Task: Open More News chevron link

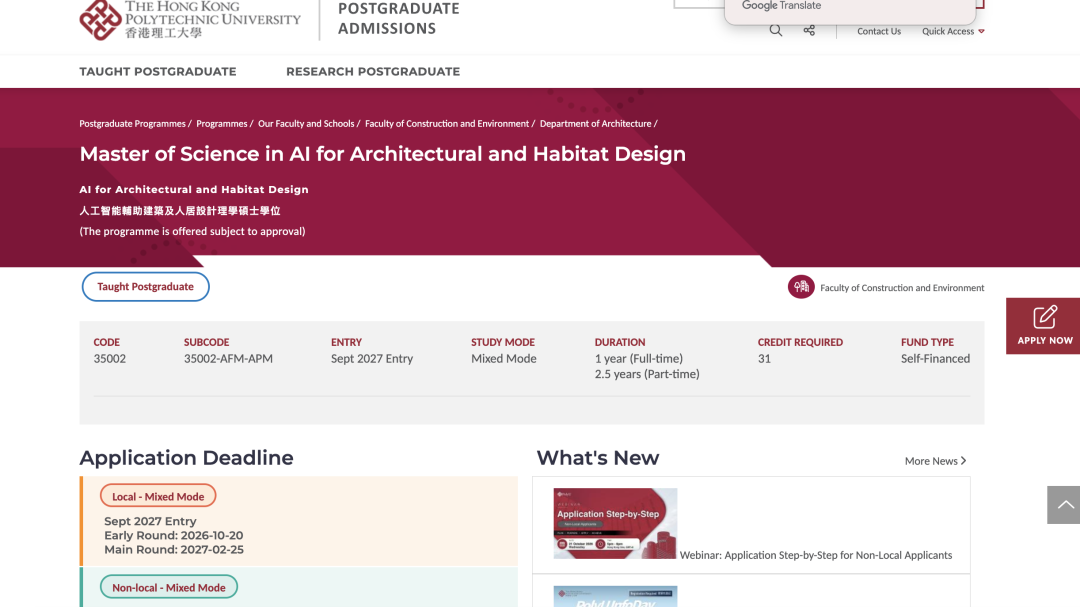Action: pos(935,461)
